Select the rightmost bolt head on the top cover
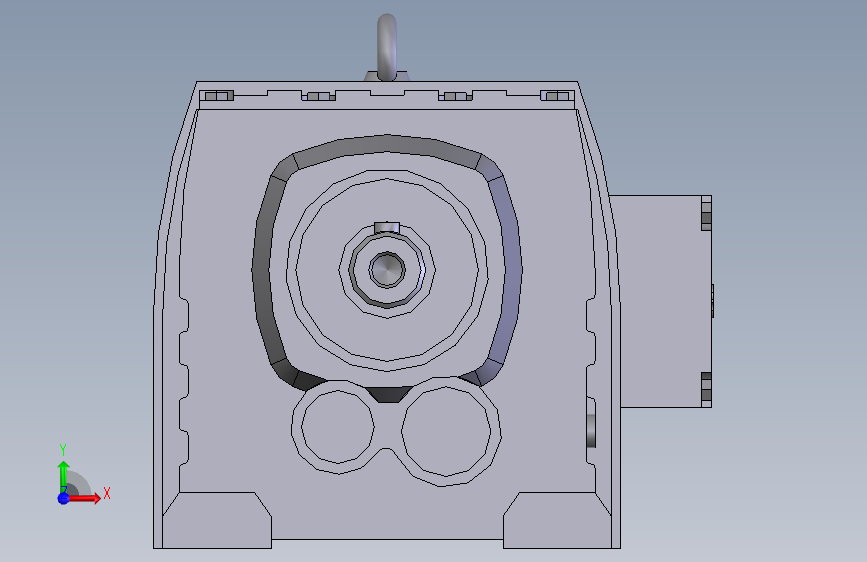 557,96
